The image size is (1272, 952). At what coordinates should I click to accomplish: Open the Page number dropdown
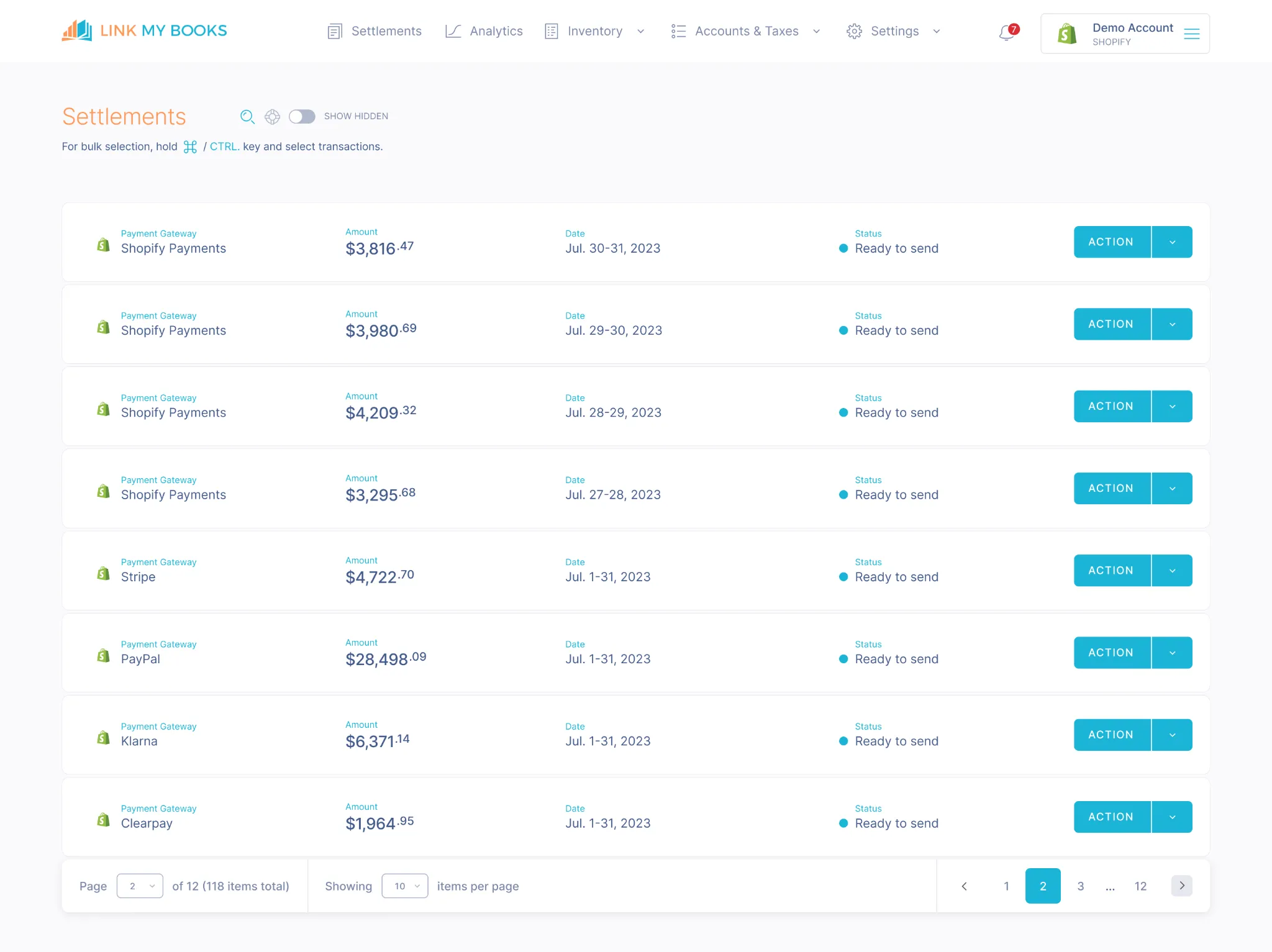click(x=140, y=886)
